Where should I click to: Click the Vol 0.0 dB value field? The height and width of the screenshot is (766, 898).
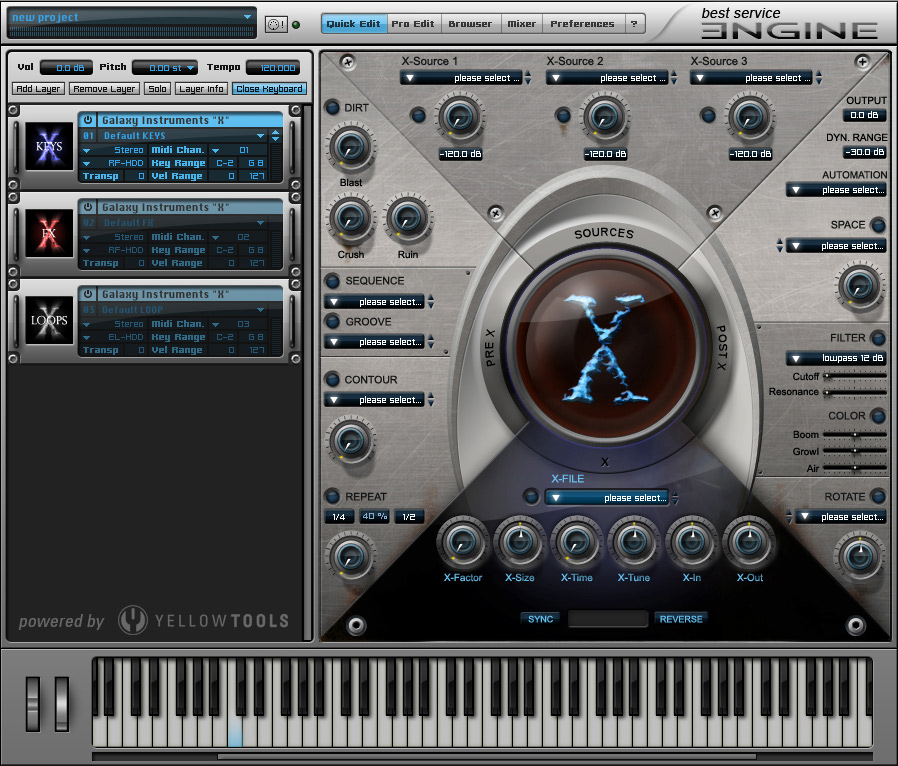coord(66,68)
